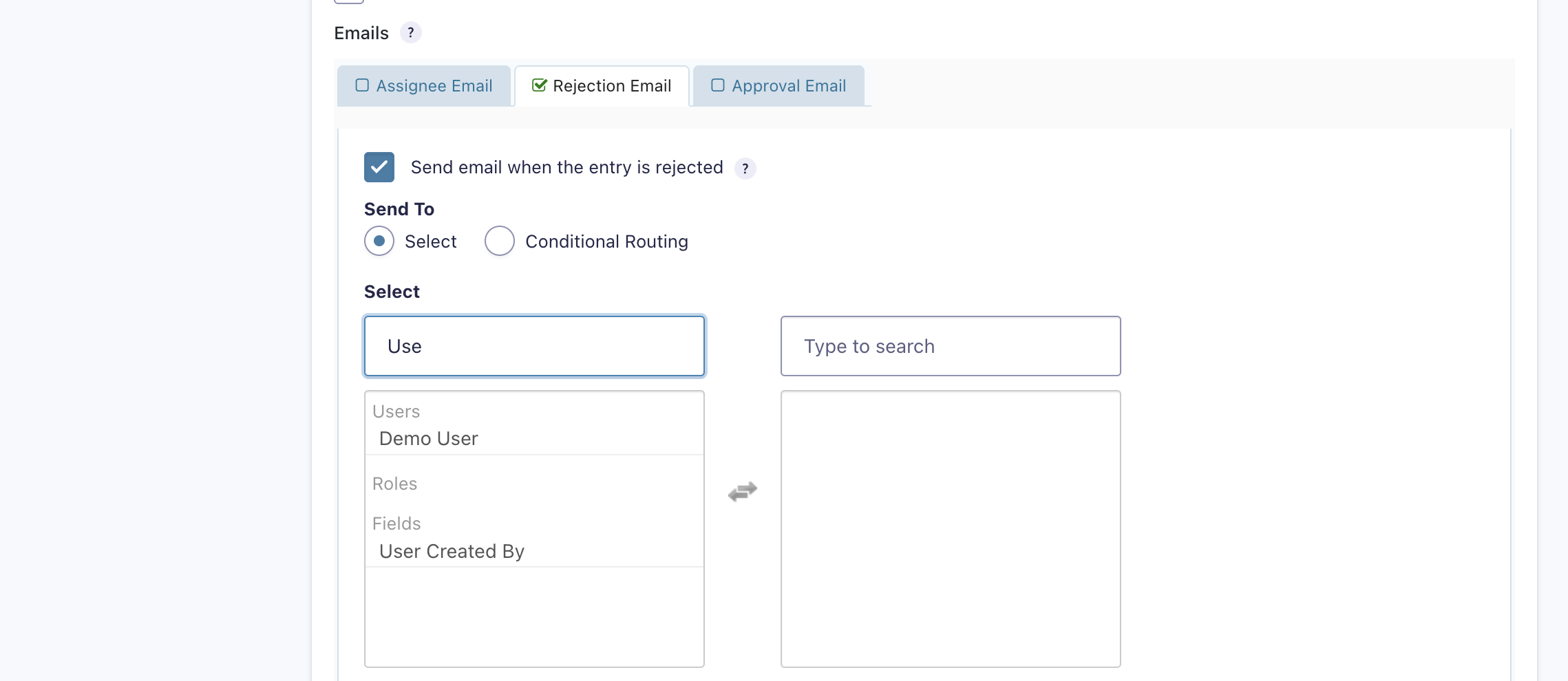Screen dimensions: 1568x681
Task: Select the Rejection Email tab
Action: click(611, 86)
